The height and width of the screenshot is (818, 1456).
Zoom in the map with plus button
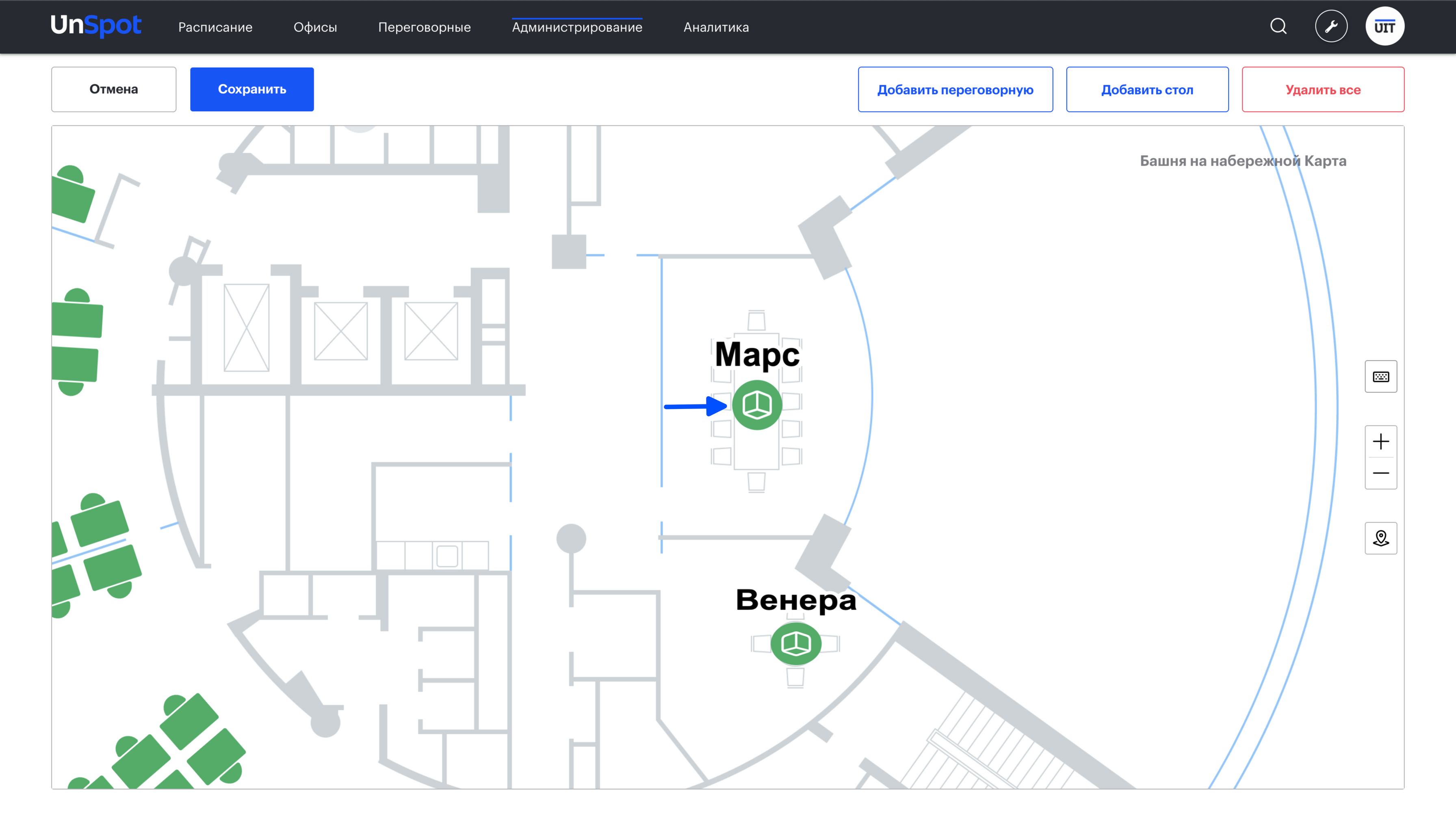[x=1381, y=441]
